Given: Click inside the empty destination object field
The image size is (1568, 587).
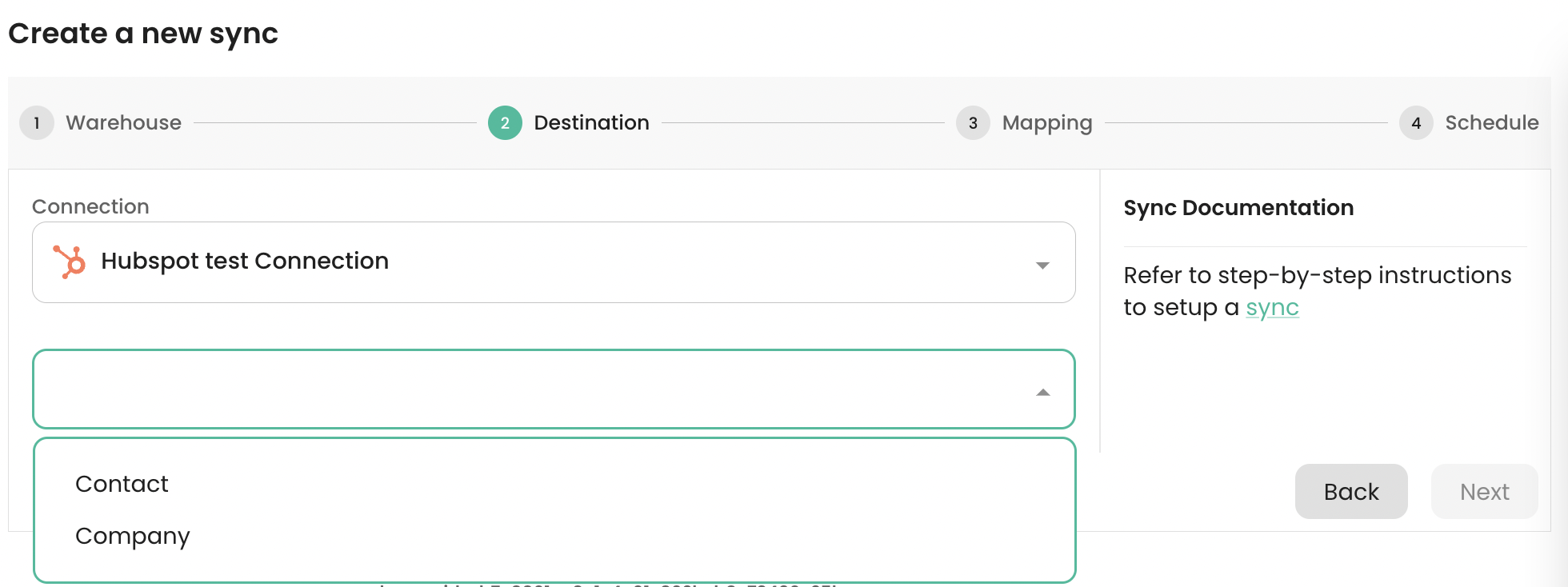Looking at the screenshot, I should pos(480,390).
